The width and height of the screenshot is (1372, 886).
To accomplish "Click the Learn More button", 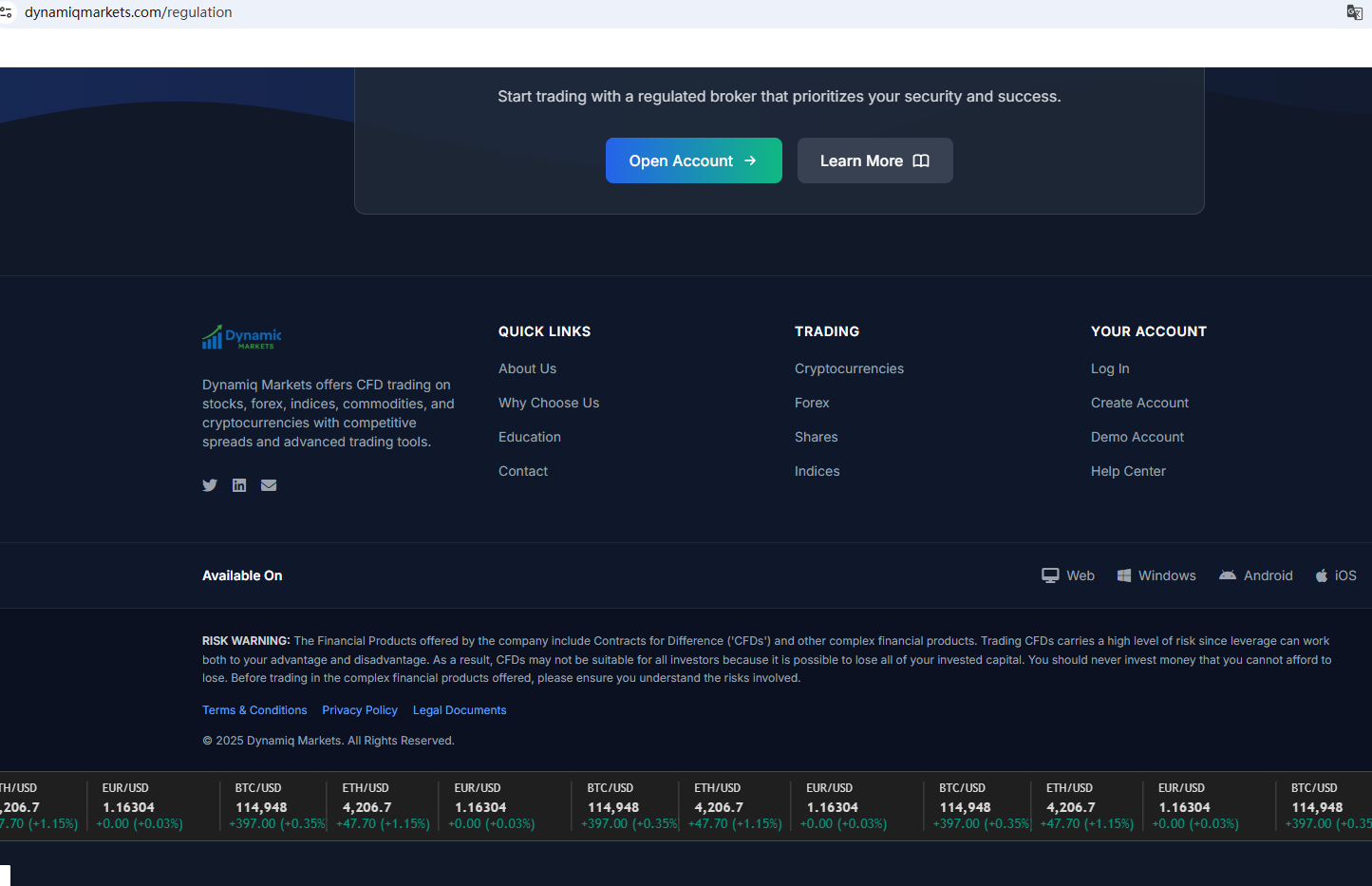I will pyautogui.click(x=874, y=160).
